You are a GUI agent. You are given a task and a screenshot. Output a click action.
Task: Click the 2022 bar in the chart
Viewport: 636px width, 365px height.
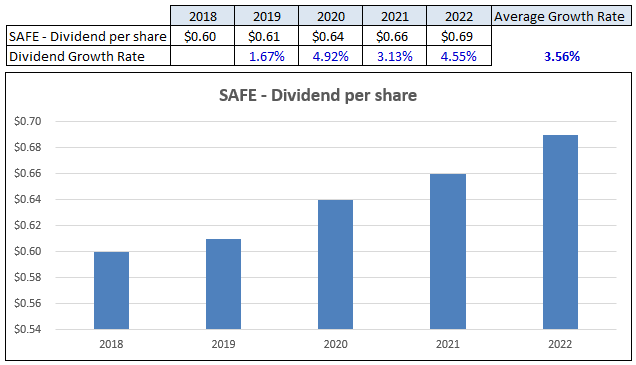561,232
